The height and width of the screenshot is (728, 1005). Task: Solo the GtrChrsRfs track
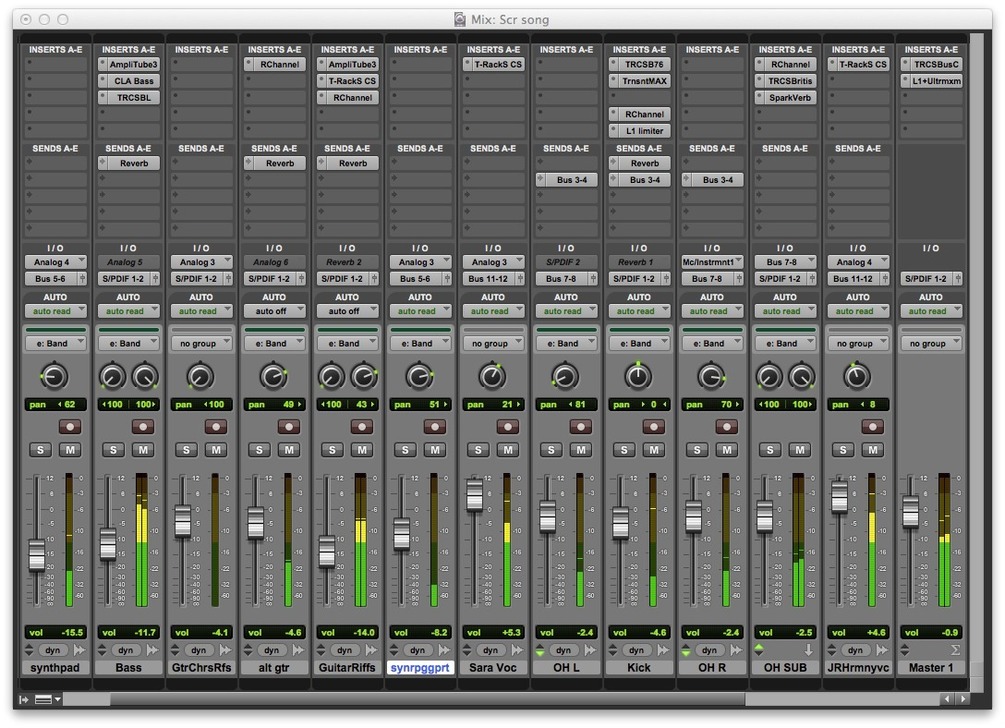[187, 450]
